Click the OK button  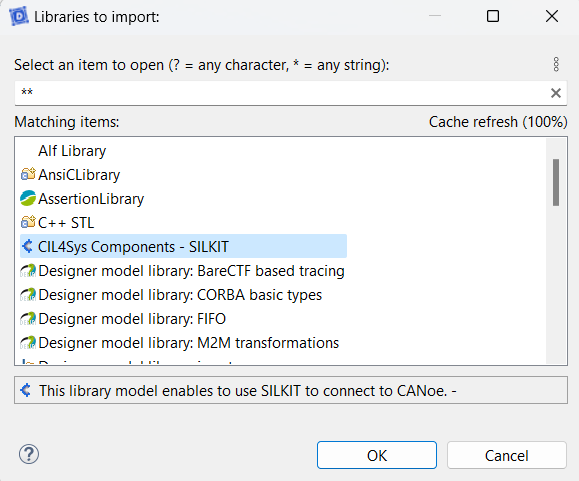coord(377,455)
